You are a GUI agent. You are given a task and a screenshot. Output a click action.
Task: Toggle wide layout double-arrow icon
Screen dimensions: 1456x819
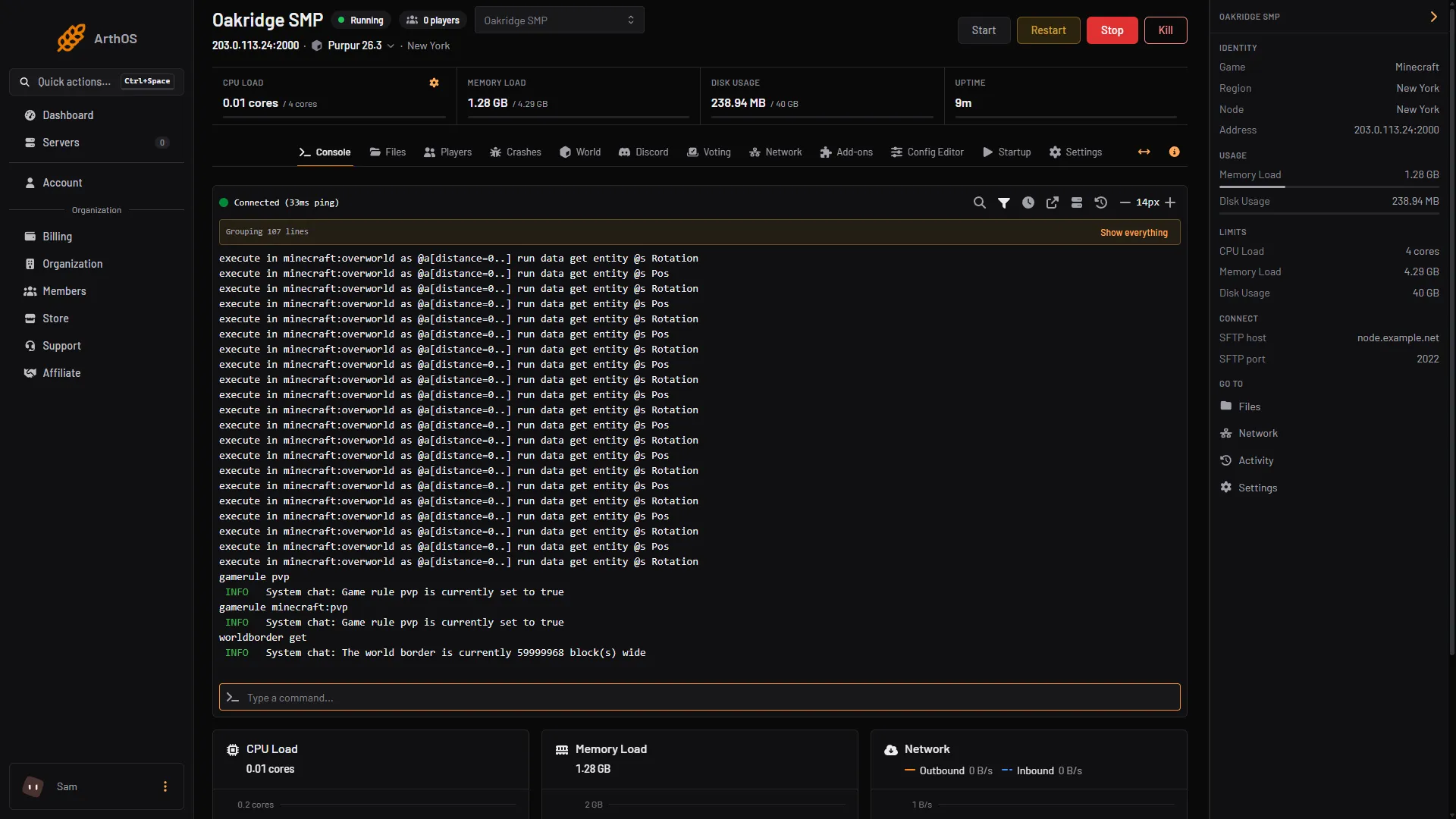[1144, 152]
